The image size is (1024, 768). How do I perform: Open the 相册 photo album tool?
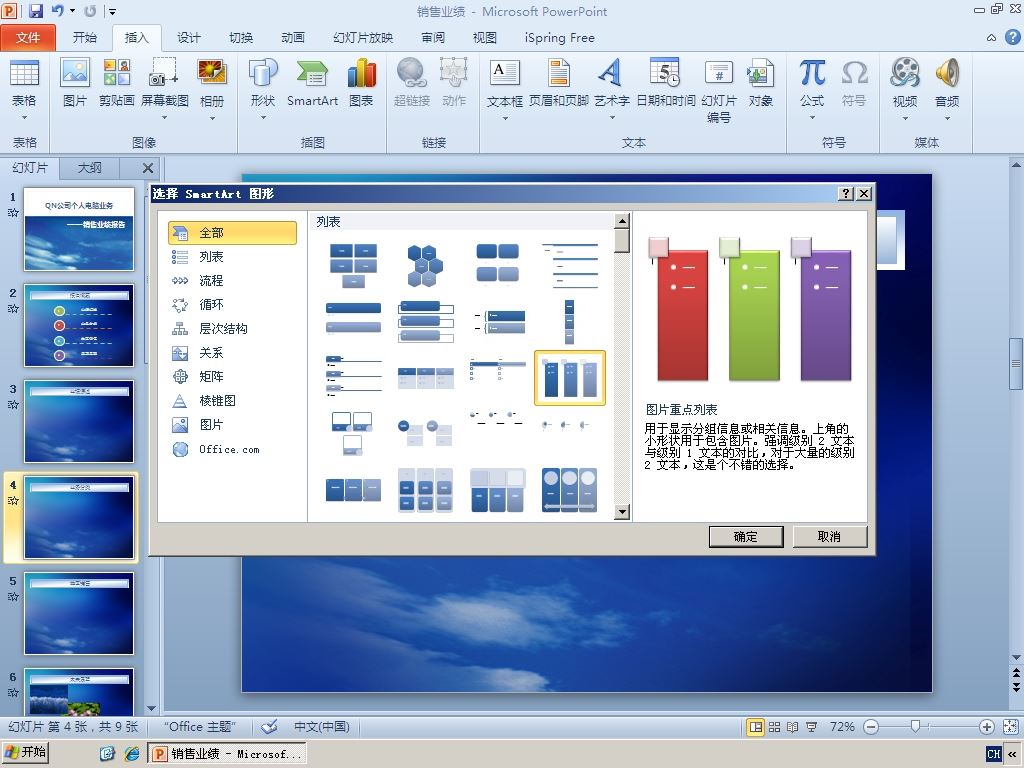click(x=212, y=83)
